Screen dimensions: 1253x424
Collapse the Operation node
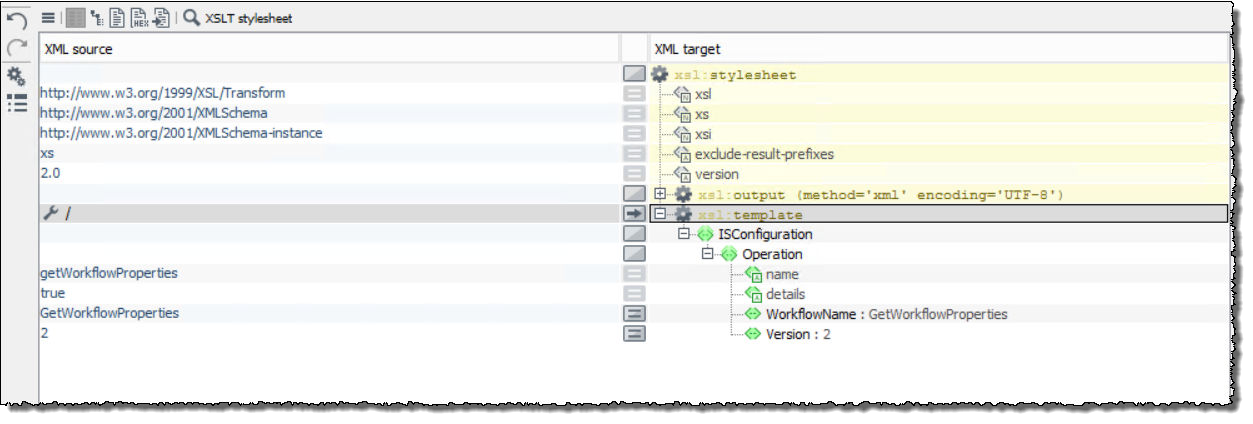point(708,254)
